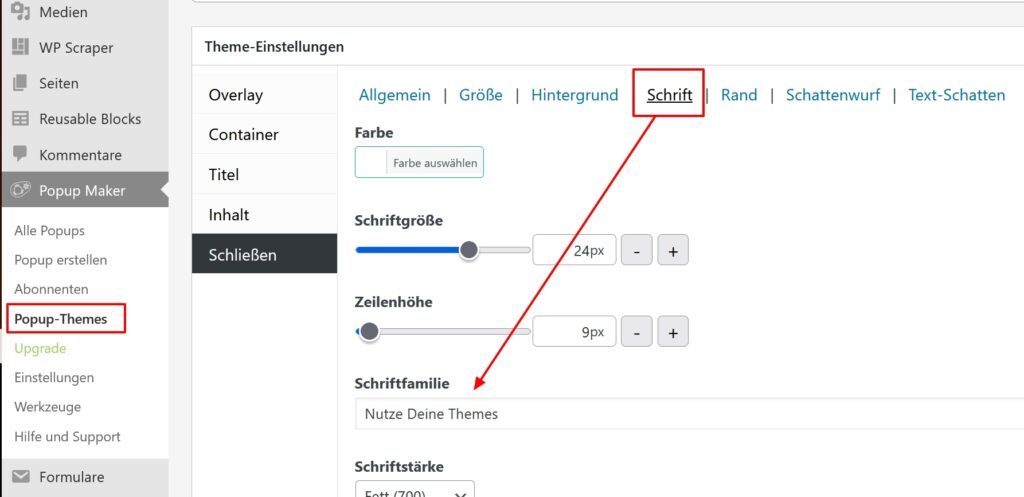Click the Kommentare speech bubble icon

[20, 155]
